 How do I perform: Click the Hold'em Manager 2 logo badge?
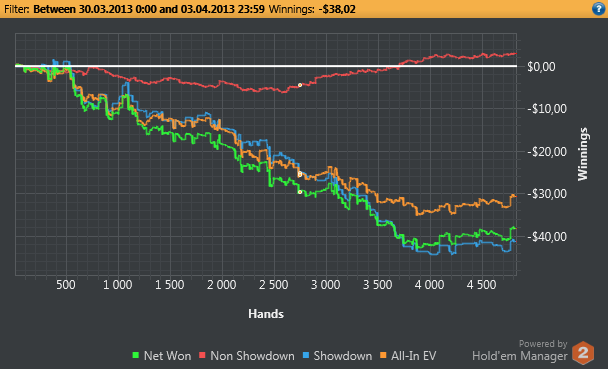coord(583,353)
